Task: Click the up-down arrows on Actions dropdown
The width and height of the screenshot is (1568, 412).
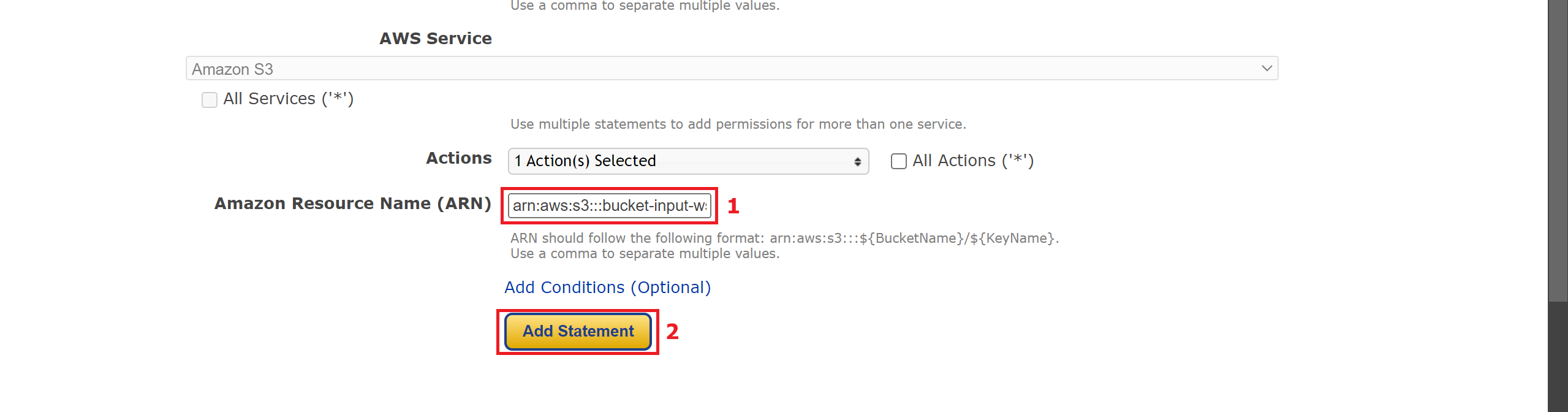Action: (857, 161)
